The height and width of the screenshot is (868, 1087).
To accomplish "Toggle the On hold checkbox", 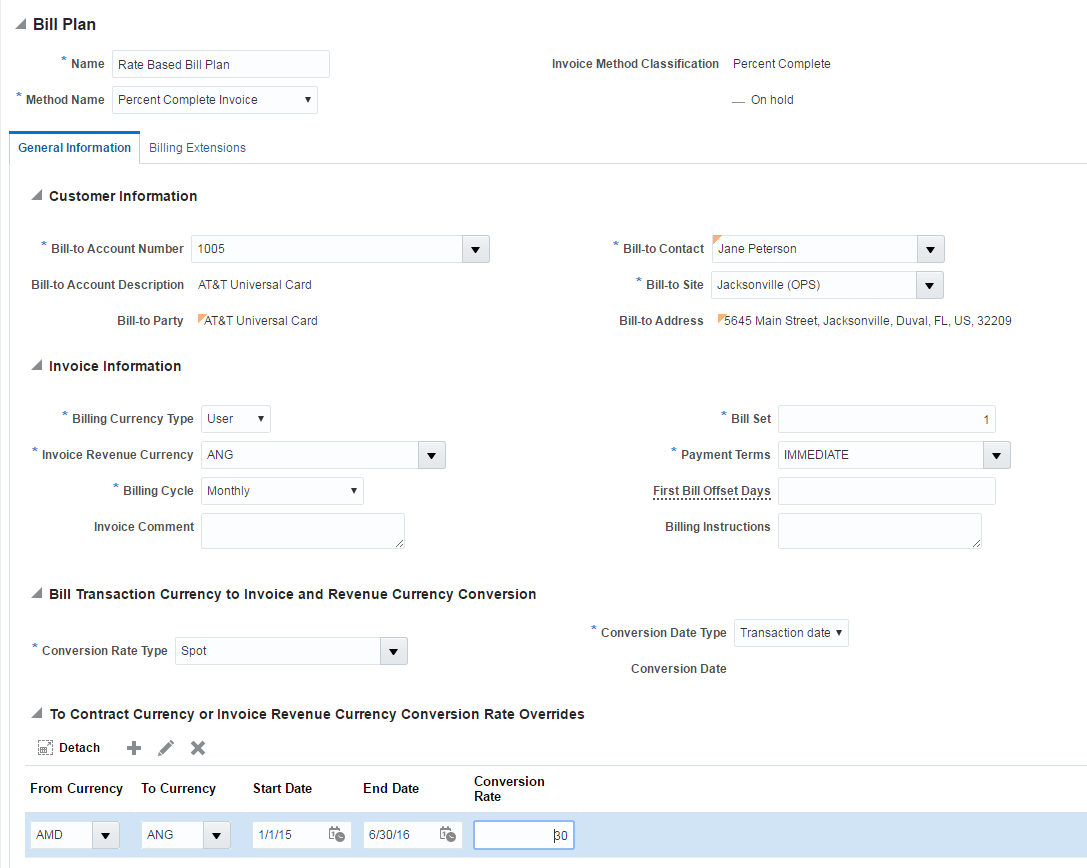I will coord(739,101).
